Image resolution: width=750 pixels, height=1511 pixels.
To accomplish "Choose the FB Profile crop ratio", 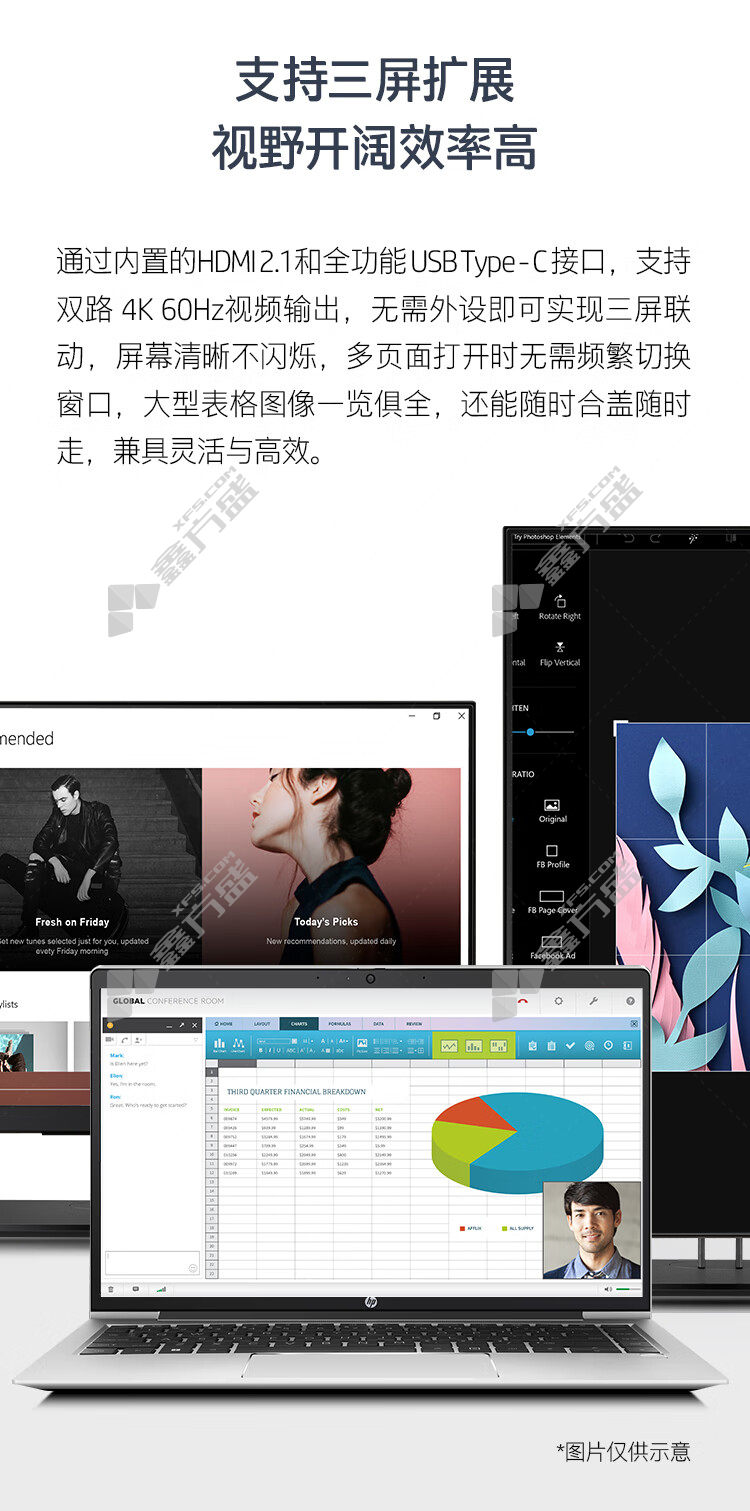I will (552, 851).
